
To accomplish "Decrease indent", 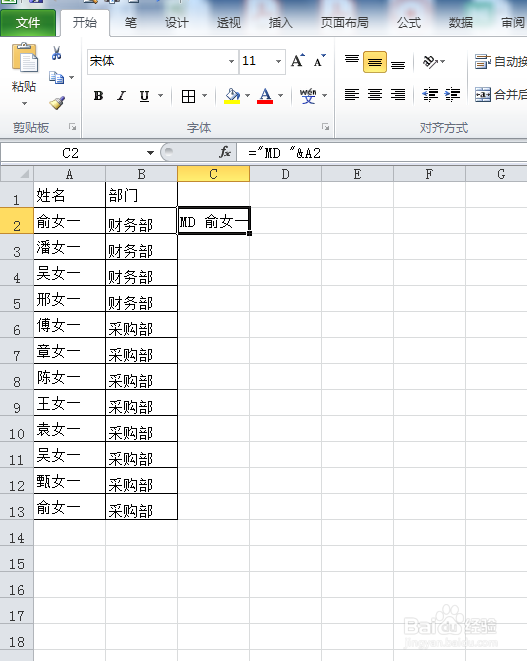I will pos(430,94).
